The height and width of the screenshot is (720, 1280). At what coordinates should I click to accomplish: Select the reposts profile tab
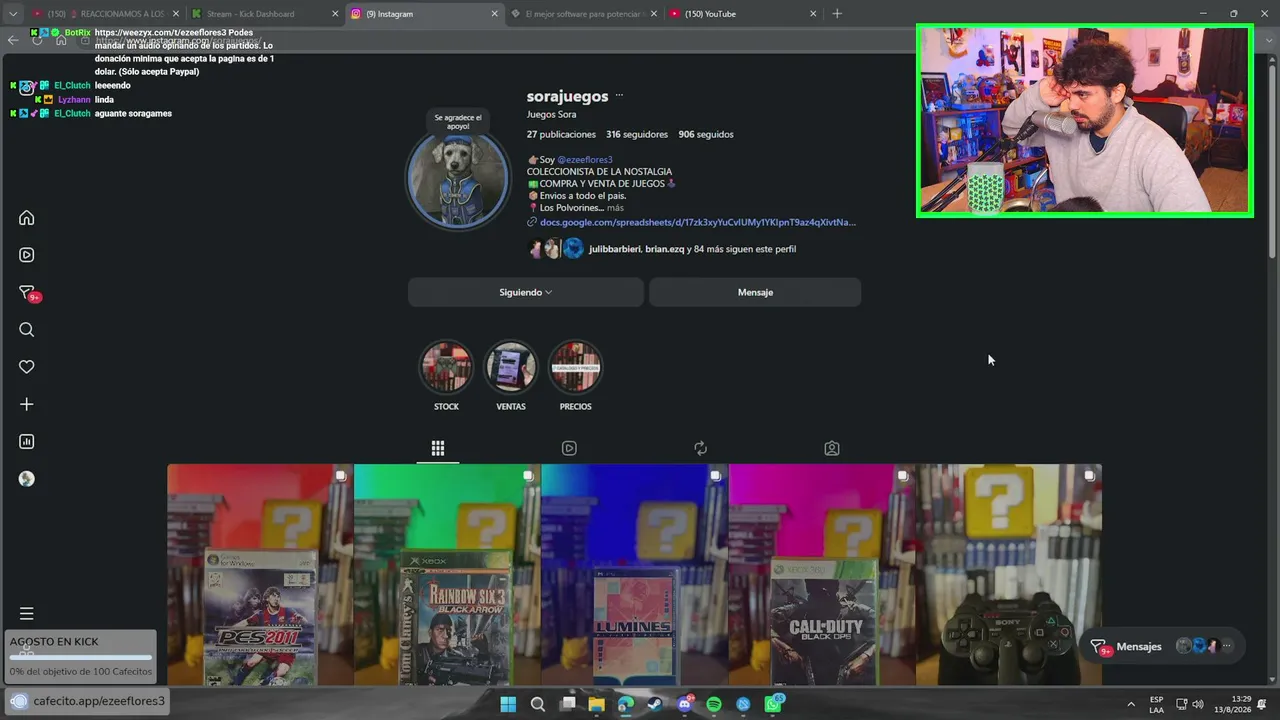[x=700, y=448]
